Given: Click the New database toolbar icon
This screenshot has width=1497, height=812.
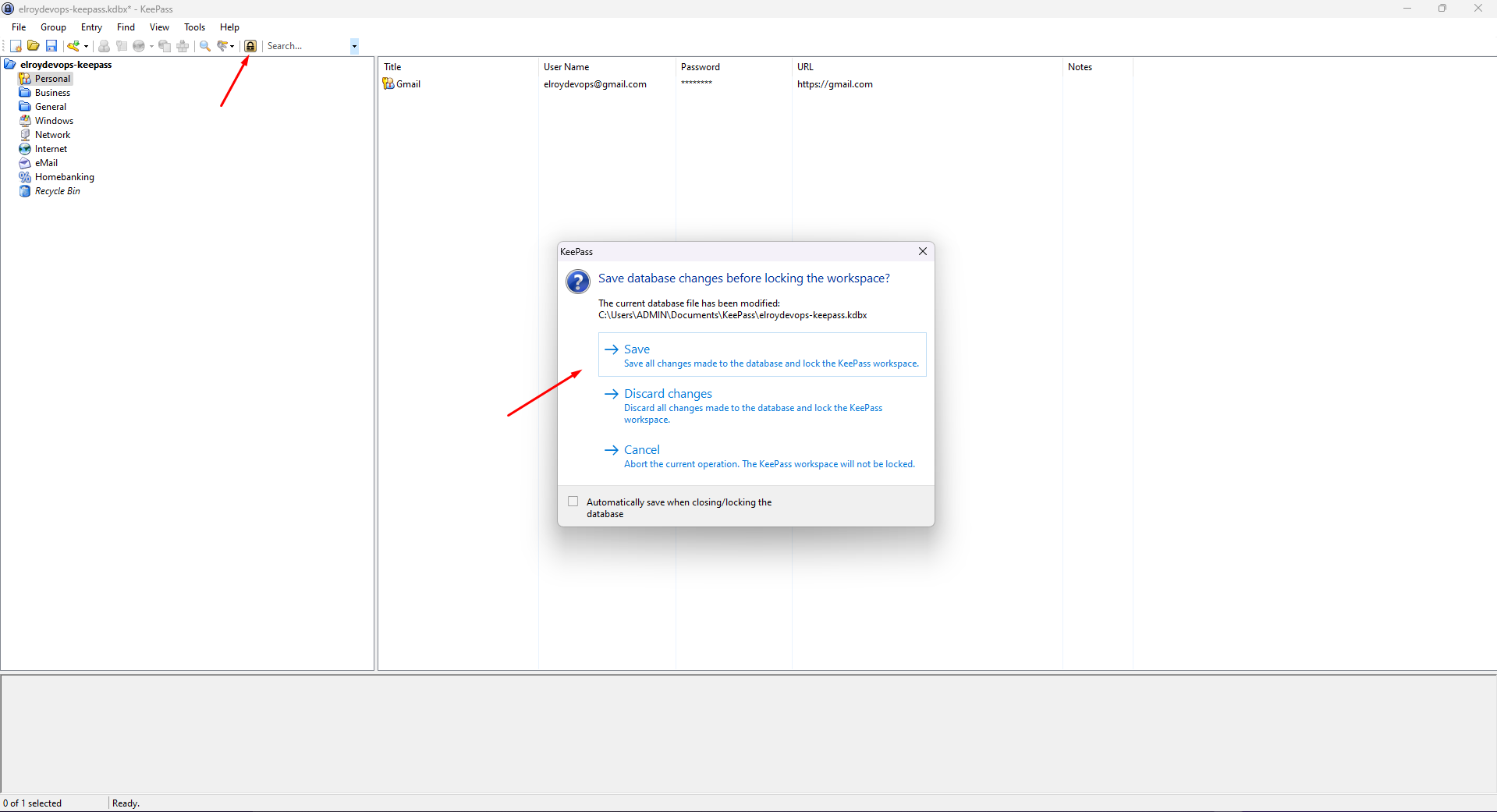Looking at the screenshot, I should pos(16,46).
